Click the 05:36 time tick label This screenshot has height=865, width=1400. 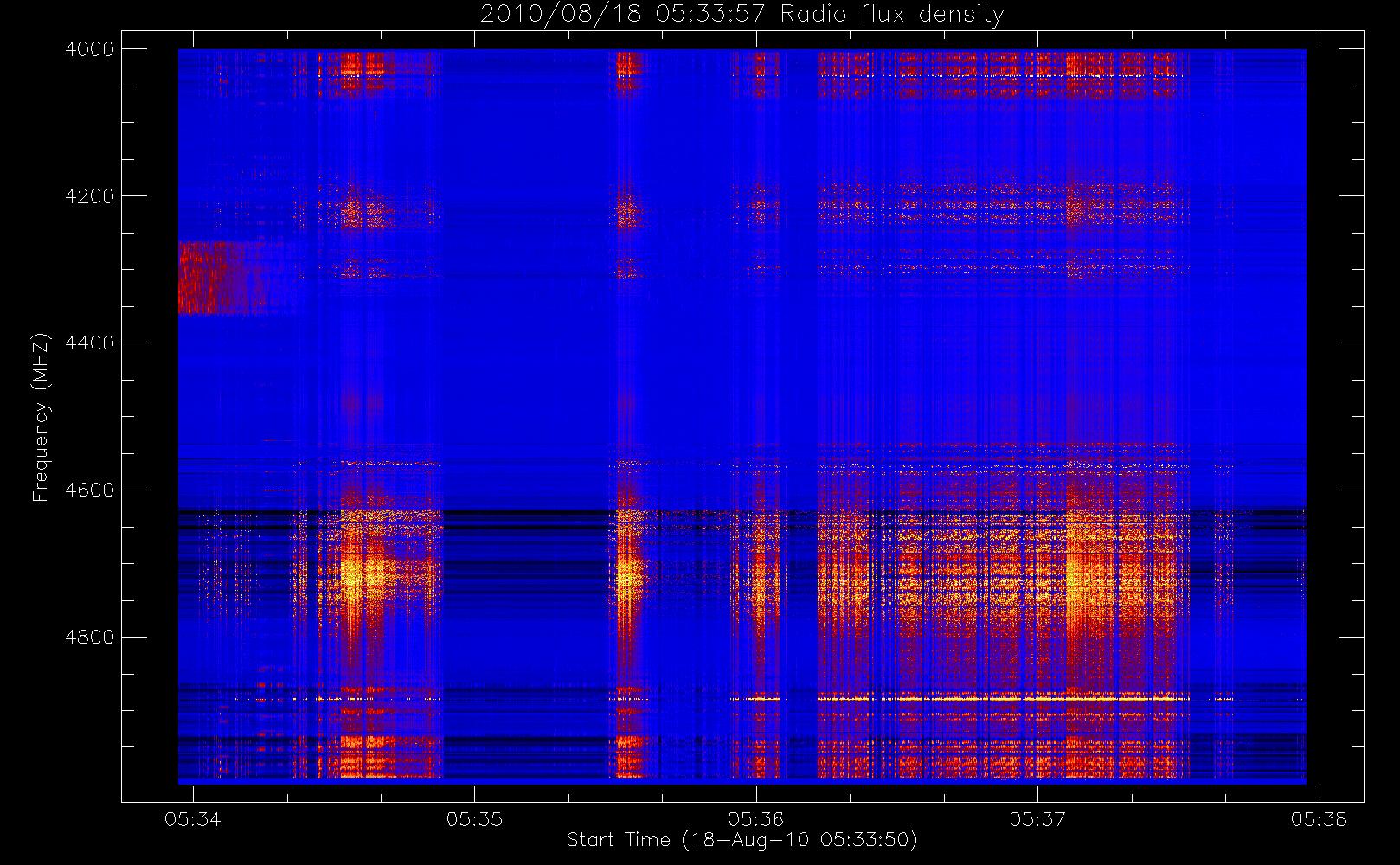click(755, 819)
